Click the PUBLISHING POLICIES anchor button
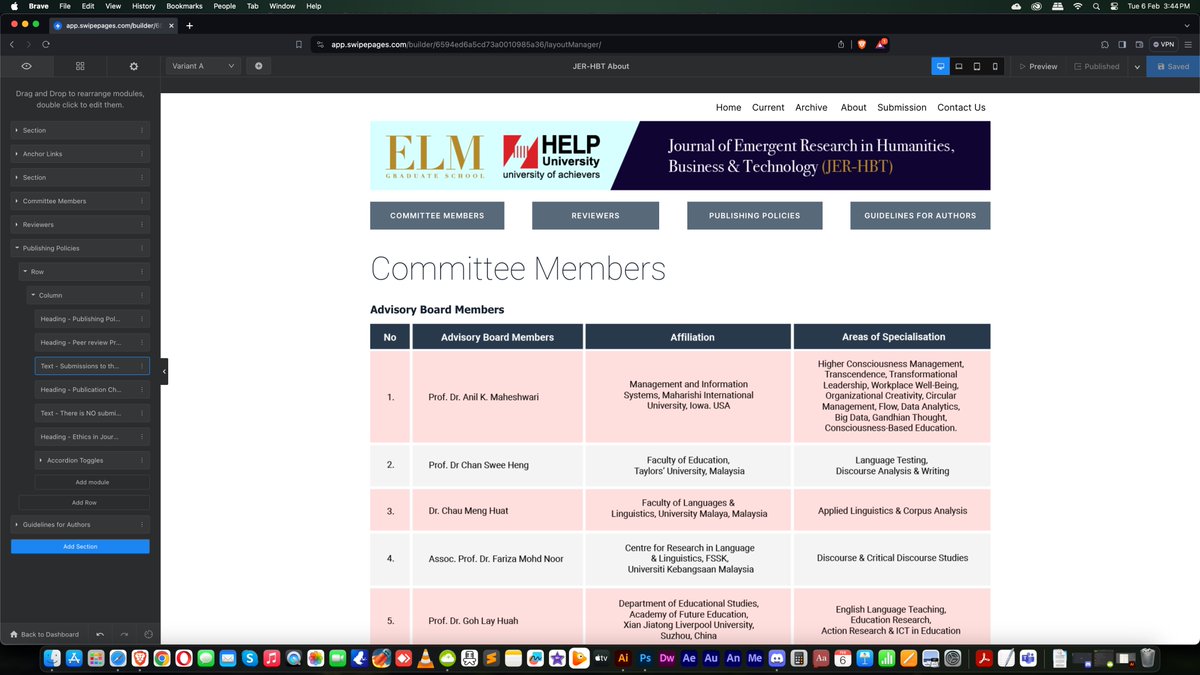Image resolution: width=1200 pixels, height=675 pixels. 754,215
